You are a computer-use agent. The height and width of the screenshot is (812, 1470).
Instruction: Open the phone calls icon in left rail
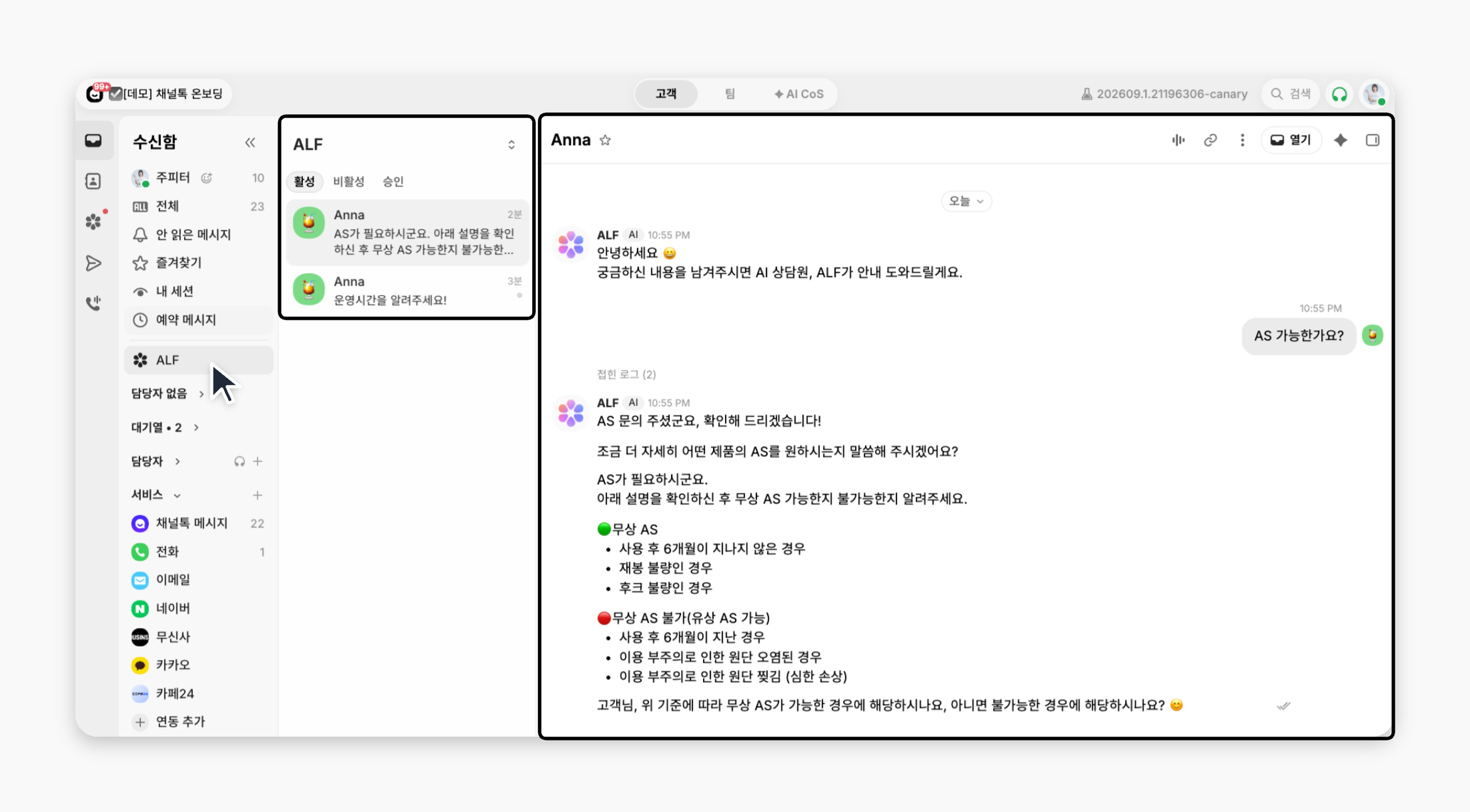click(93, 303)
